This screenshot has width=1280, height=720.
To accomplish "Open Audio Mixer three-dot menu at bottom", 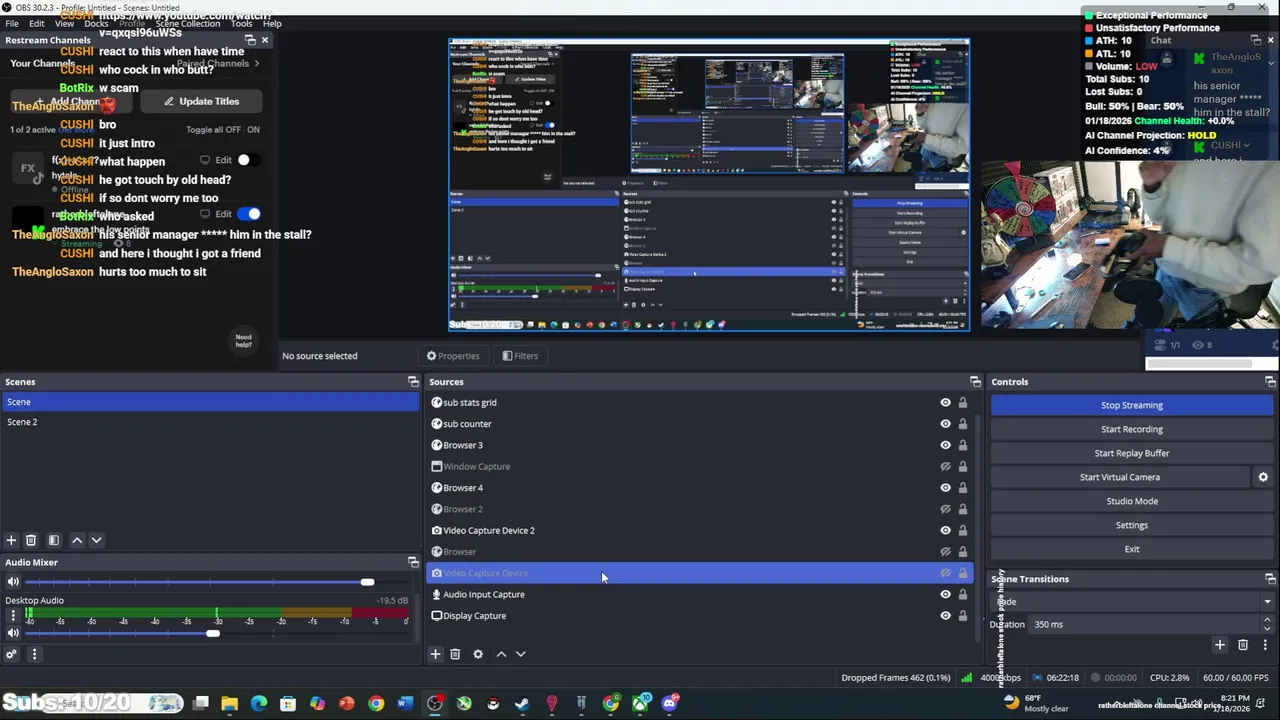I will point(34,655).
